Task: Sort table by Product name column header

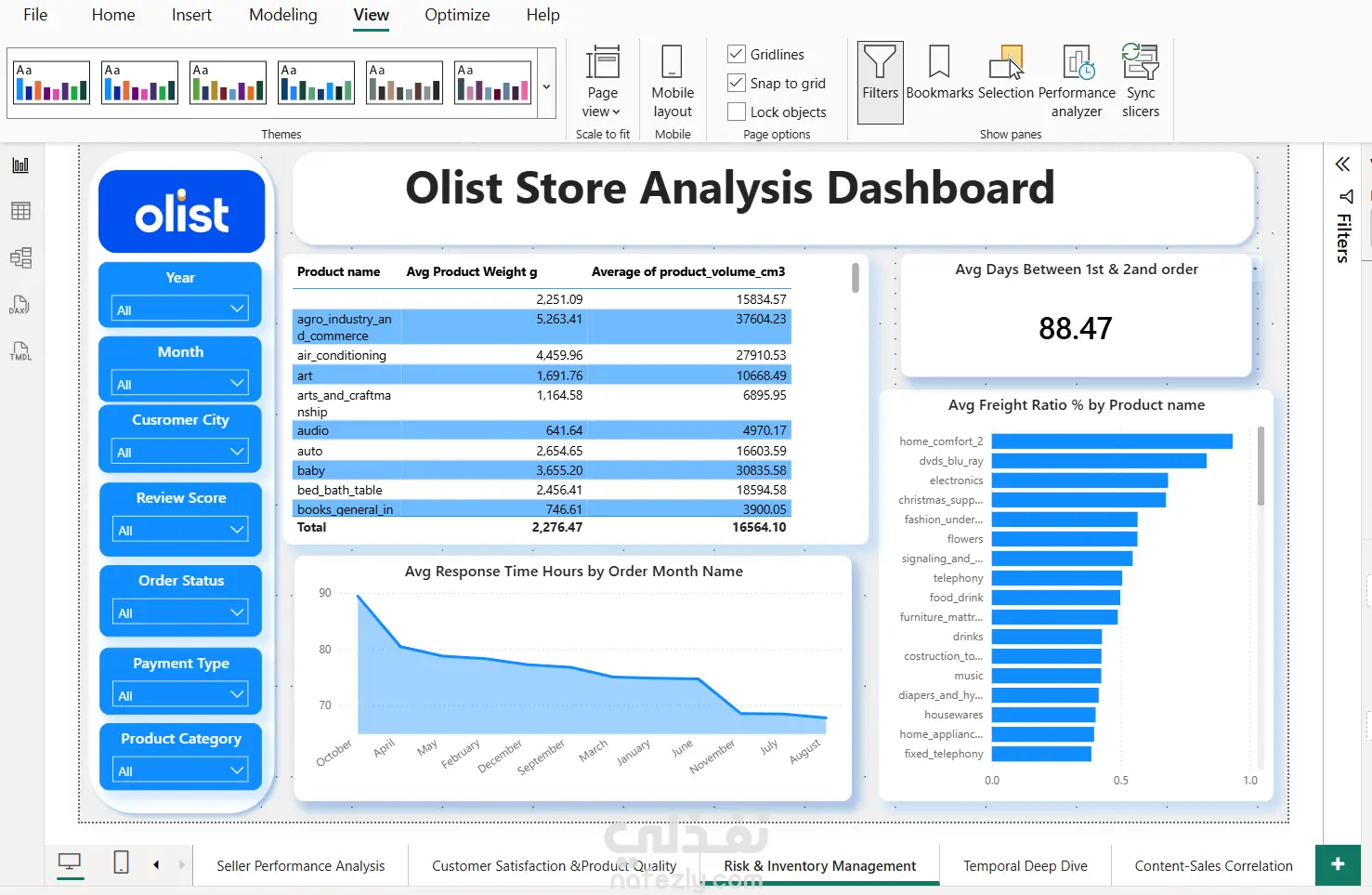Action: coord(338,271)
